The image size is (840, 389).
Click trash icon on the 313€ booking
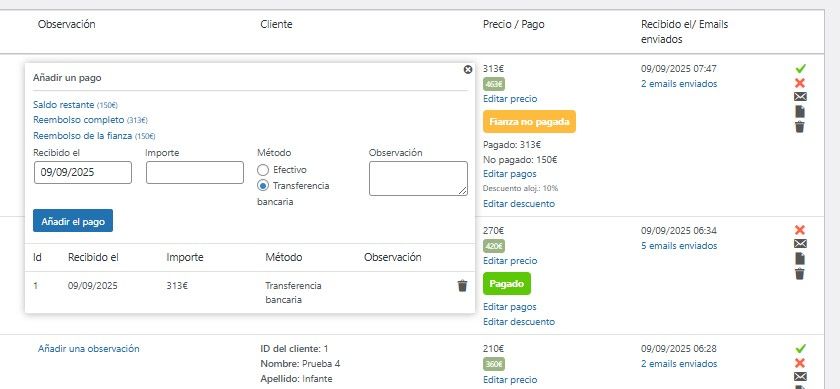[x=800, y=127]
